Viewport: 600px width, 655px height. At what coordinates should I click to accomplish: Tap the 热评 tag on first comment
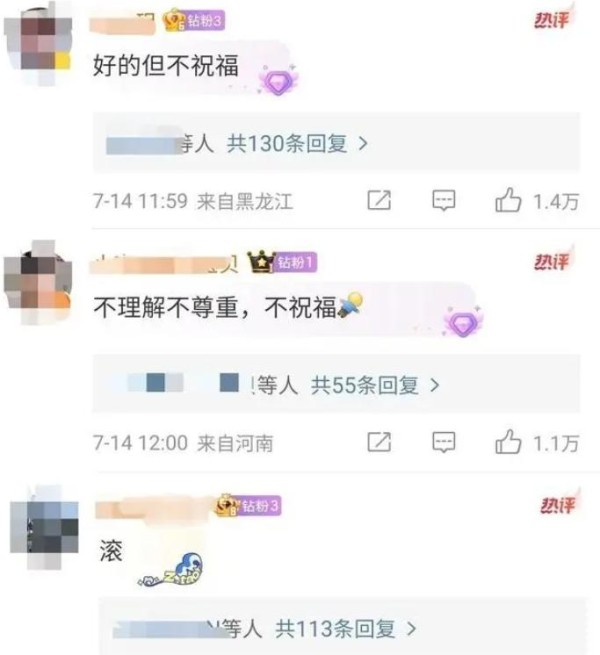[553, 19]
